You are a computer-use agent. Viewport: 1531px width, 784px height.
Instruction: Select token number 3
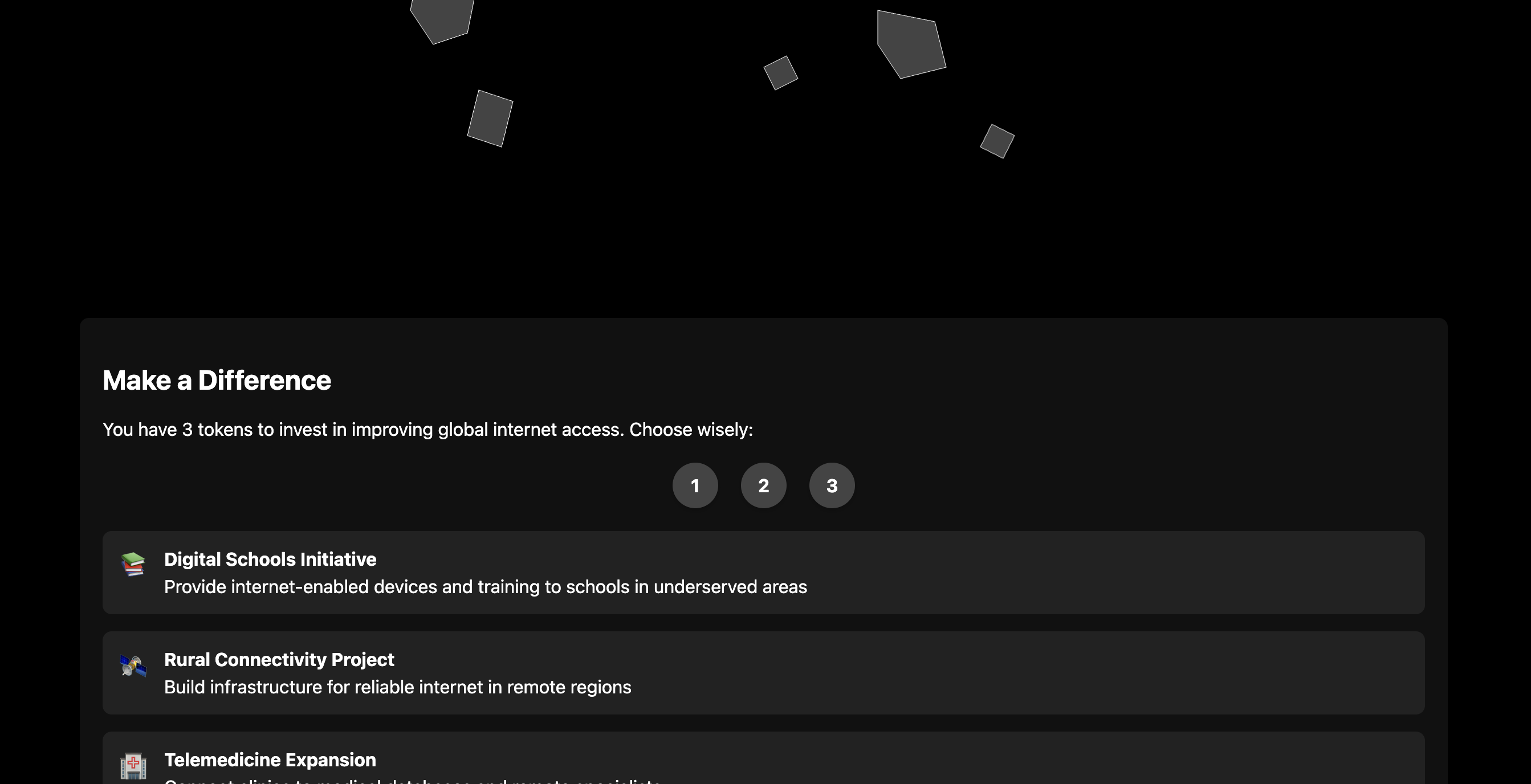coord(832,485)
